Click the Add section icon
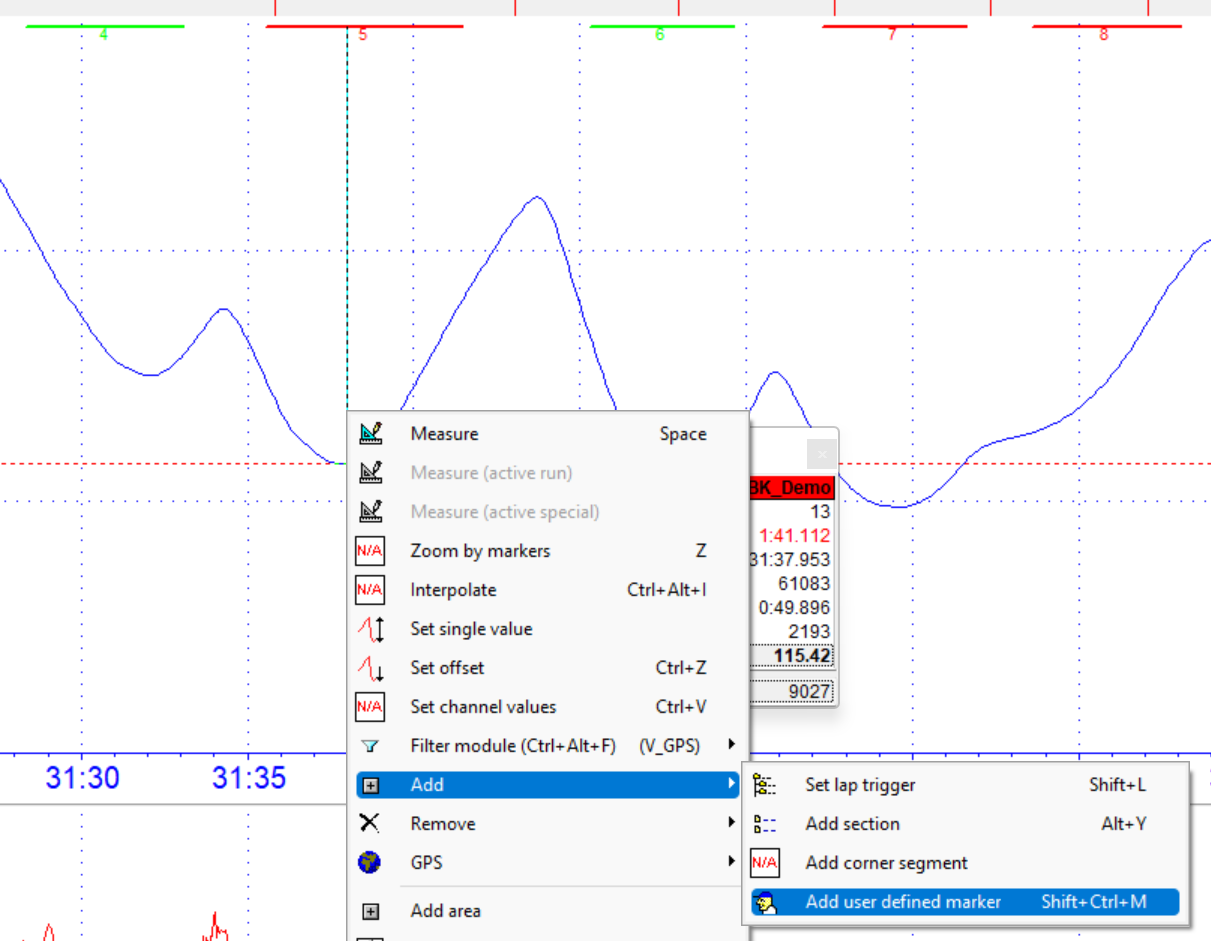Screen dimensions: 1211x941 click(765, 824)
